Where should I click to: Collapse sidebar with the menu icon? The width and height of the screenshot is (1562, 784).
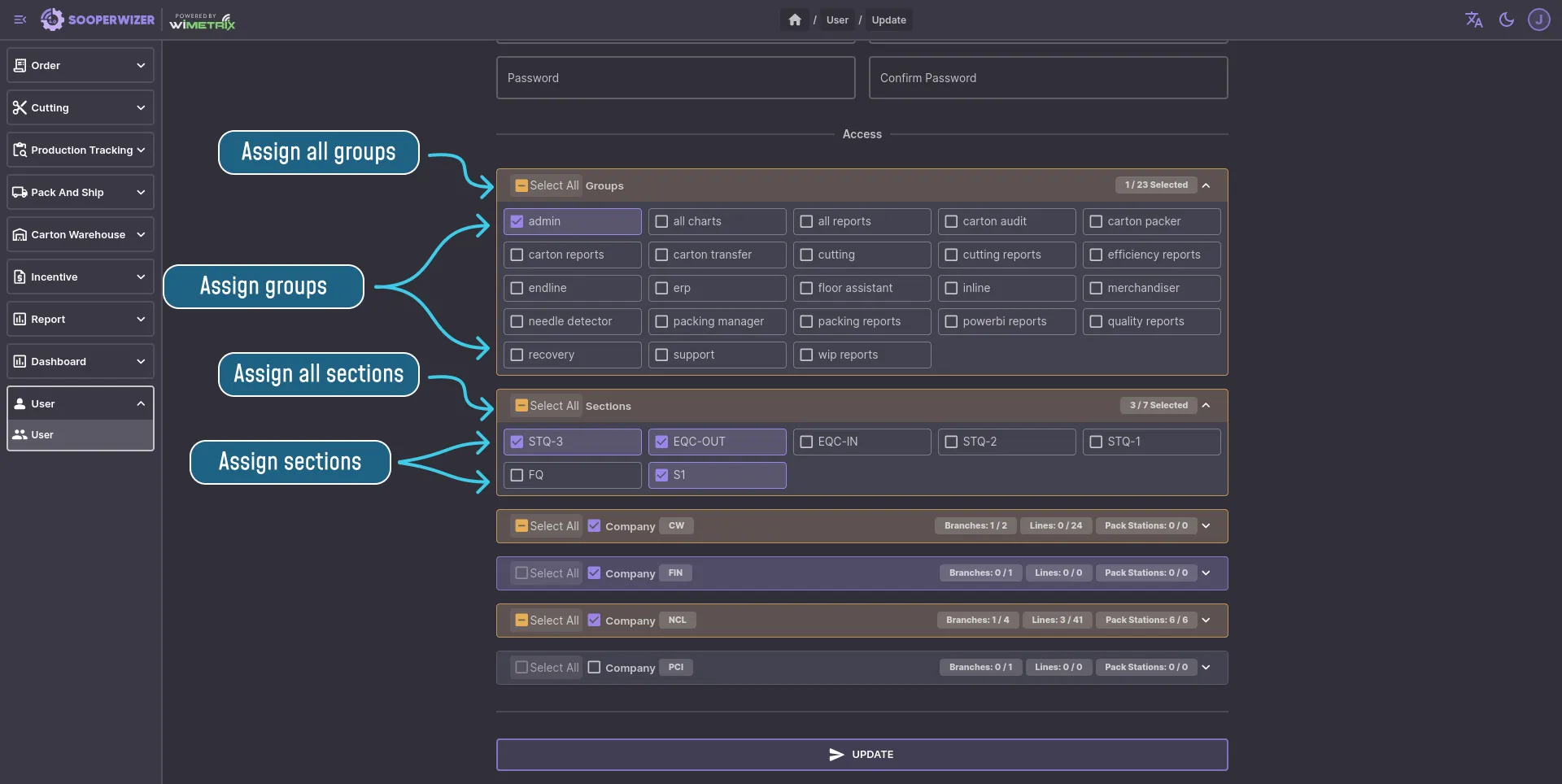(20, 20)
